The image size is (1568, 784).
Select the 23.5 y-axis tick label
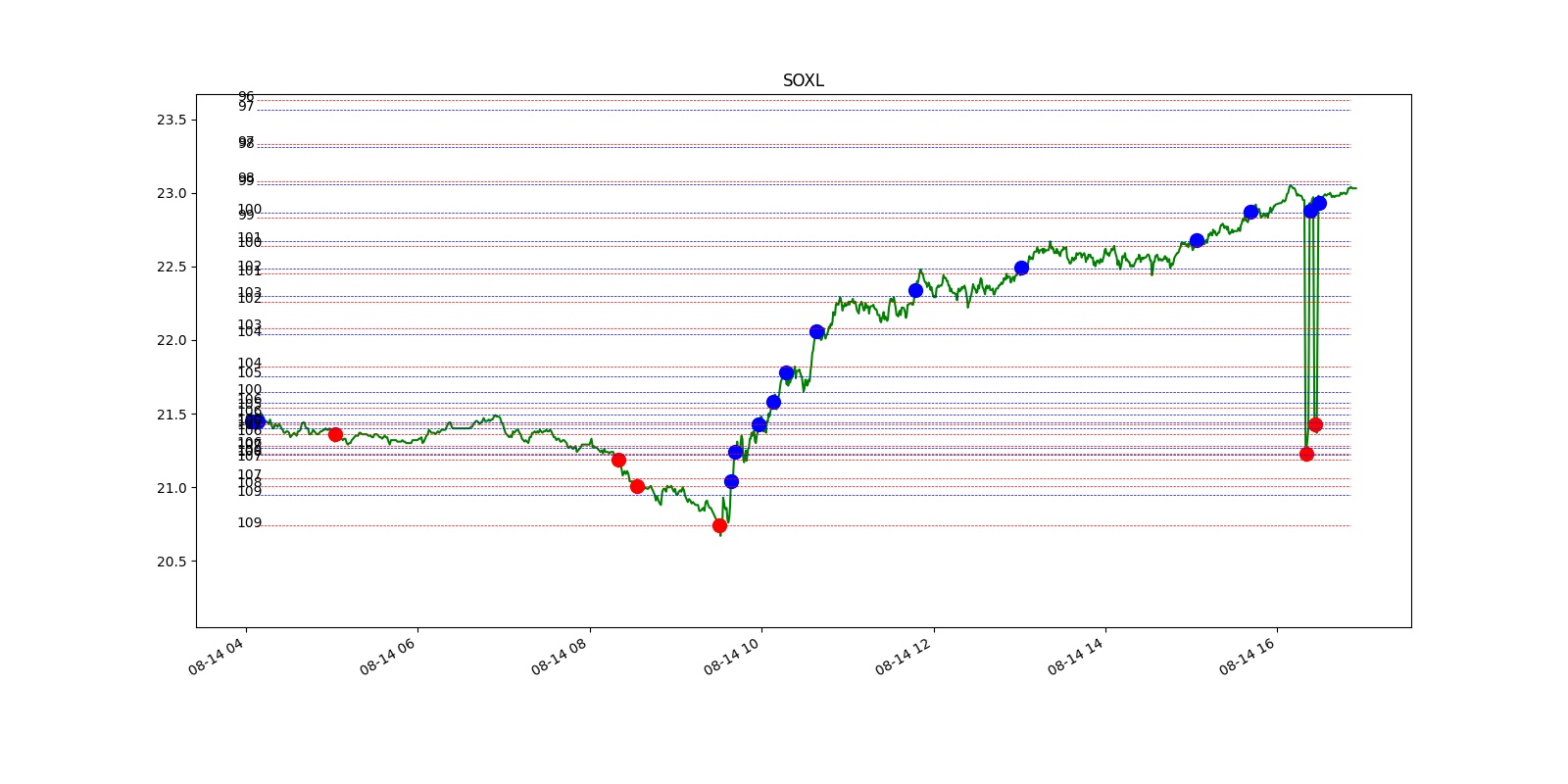tap(171, 120)
